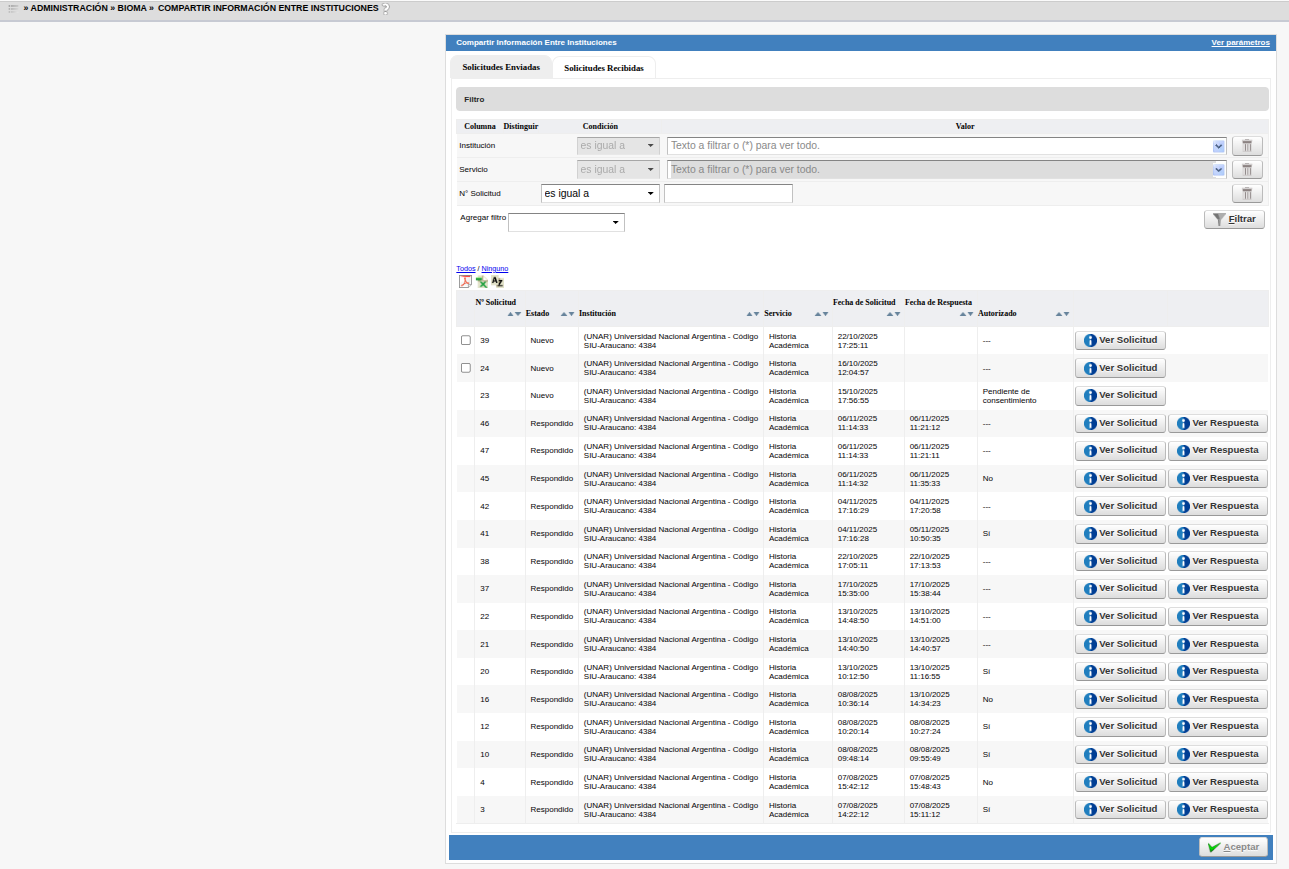Focus the N° Solicitud value input field
Viewport: 1289px width, 869px height.
coord(728,194)
